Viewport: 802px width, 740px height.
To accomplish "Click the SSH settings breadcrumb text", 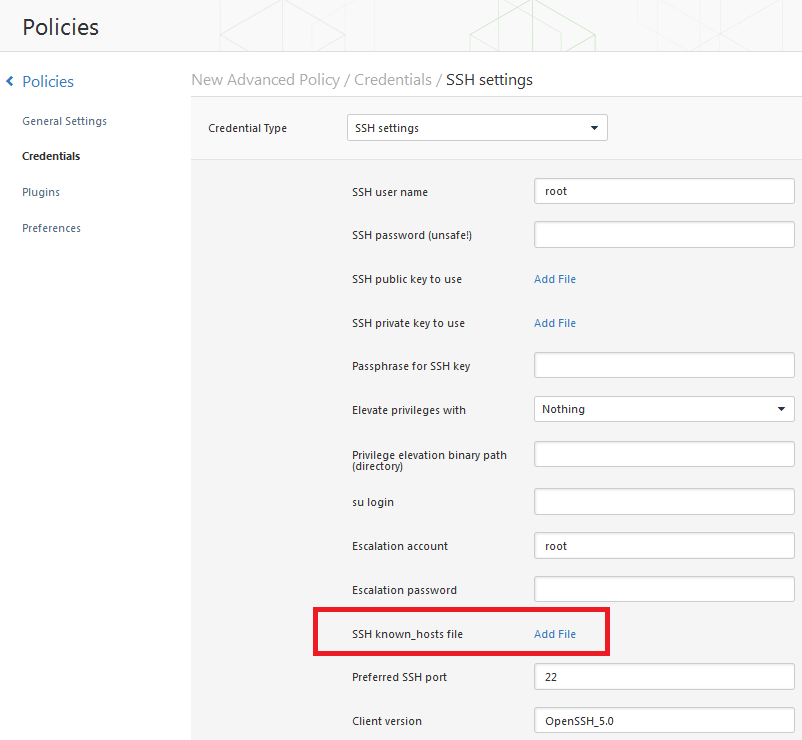I will pyautogui.click(x=489, y=80).
